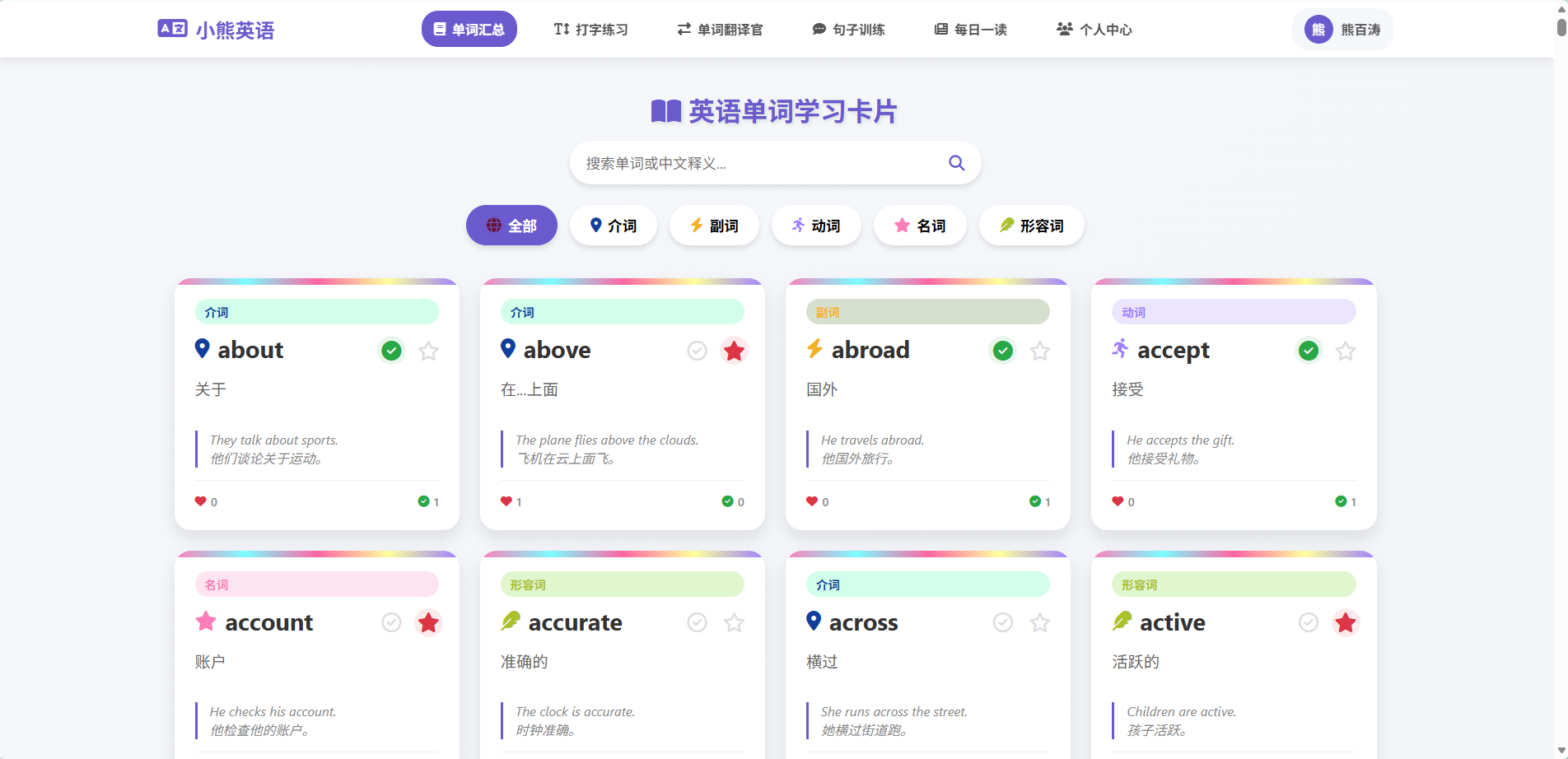
Task: Toggle the learned check on 'accept'
Action: 1309,352
